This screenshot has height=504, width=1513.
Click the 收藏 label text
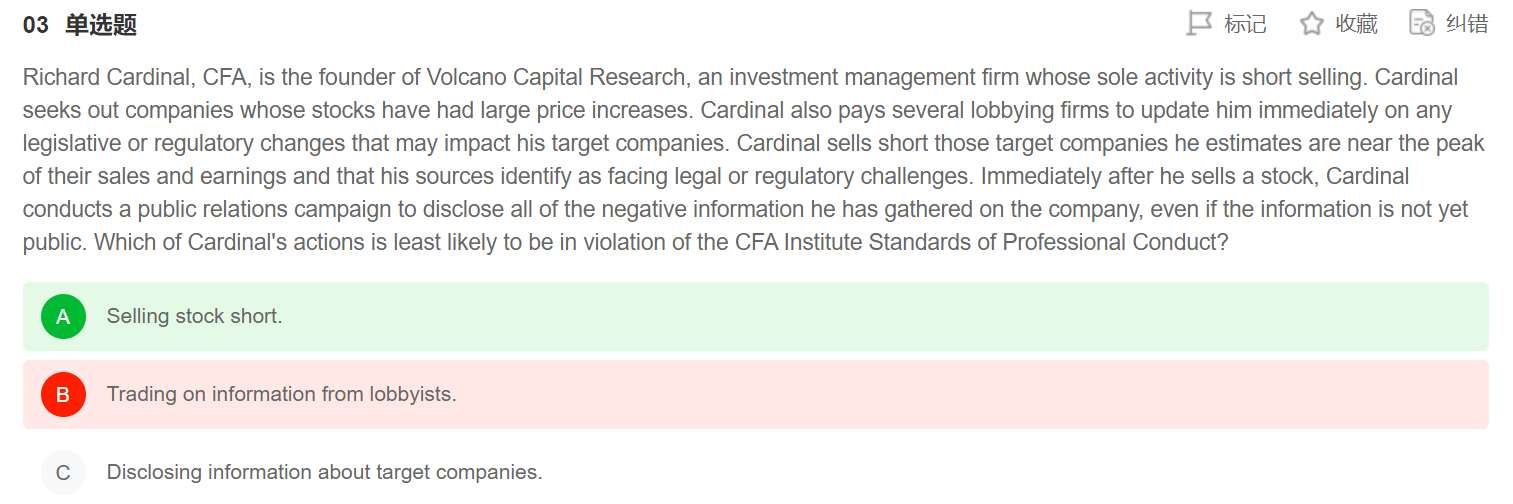pyautogui.click(x=1356, y=24)
